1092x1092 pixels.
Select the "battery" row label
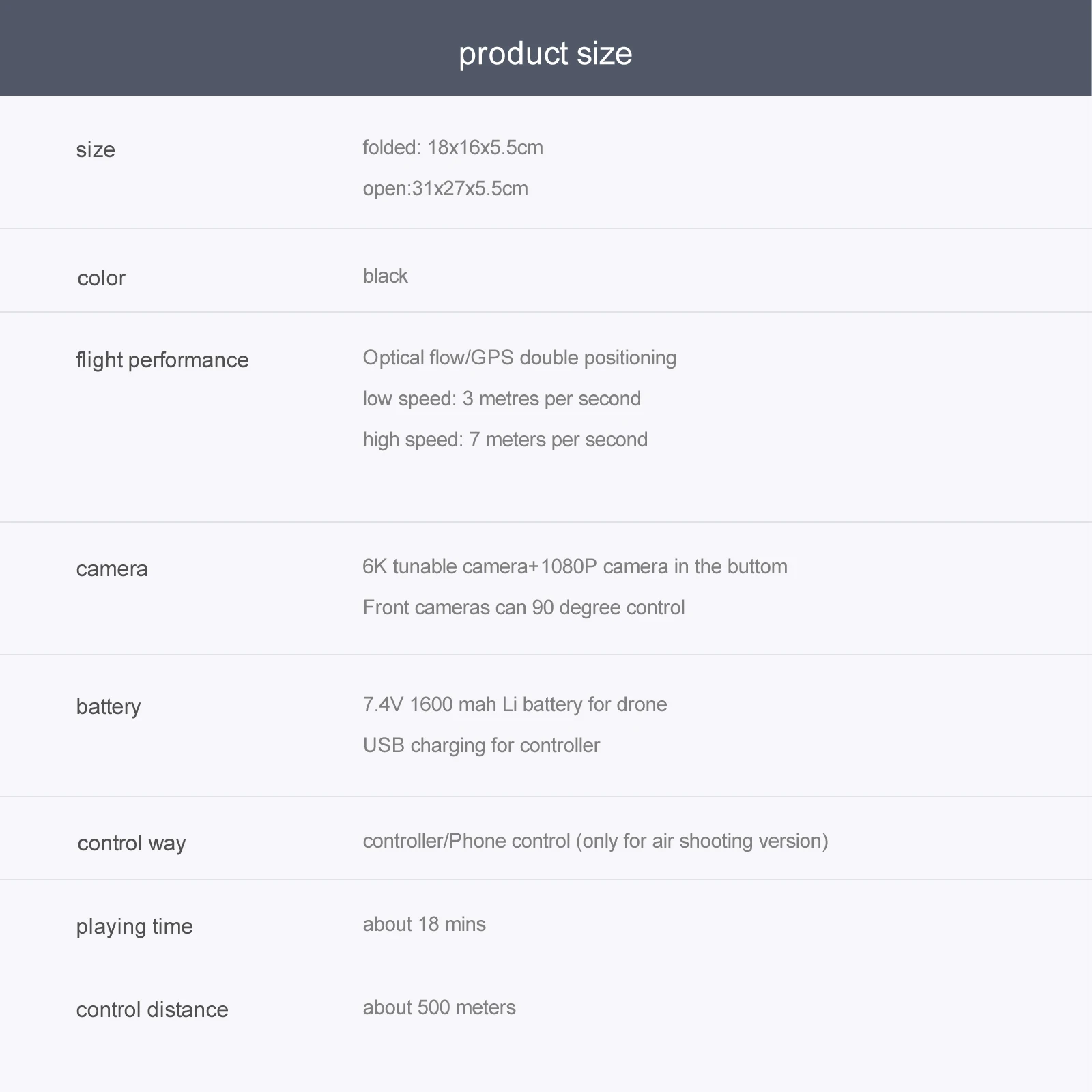109,706
